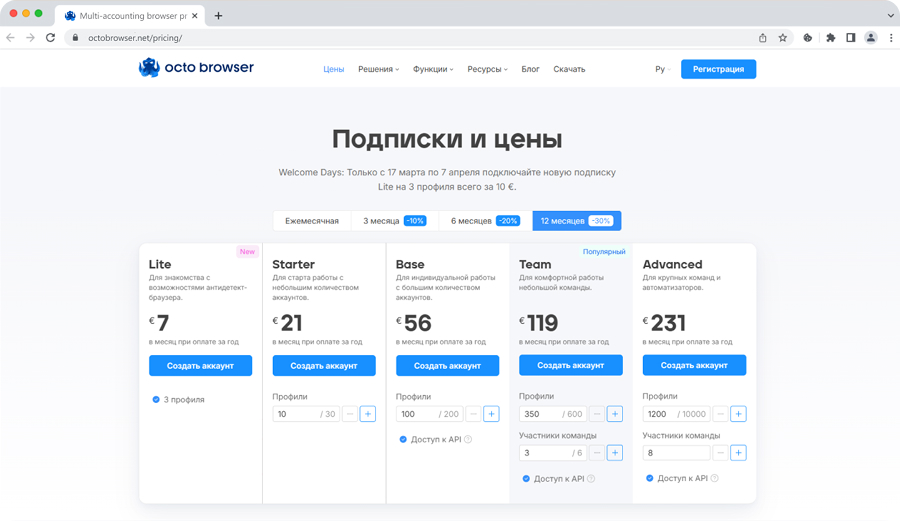Increase Advanced team members with plus button
The height and width of the screenshot is (521, 900).
click(x=738, y=453)
